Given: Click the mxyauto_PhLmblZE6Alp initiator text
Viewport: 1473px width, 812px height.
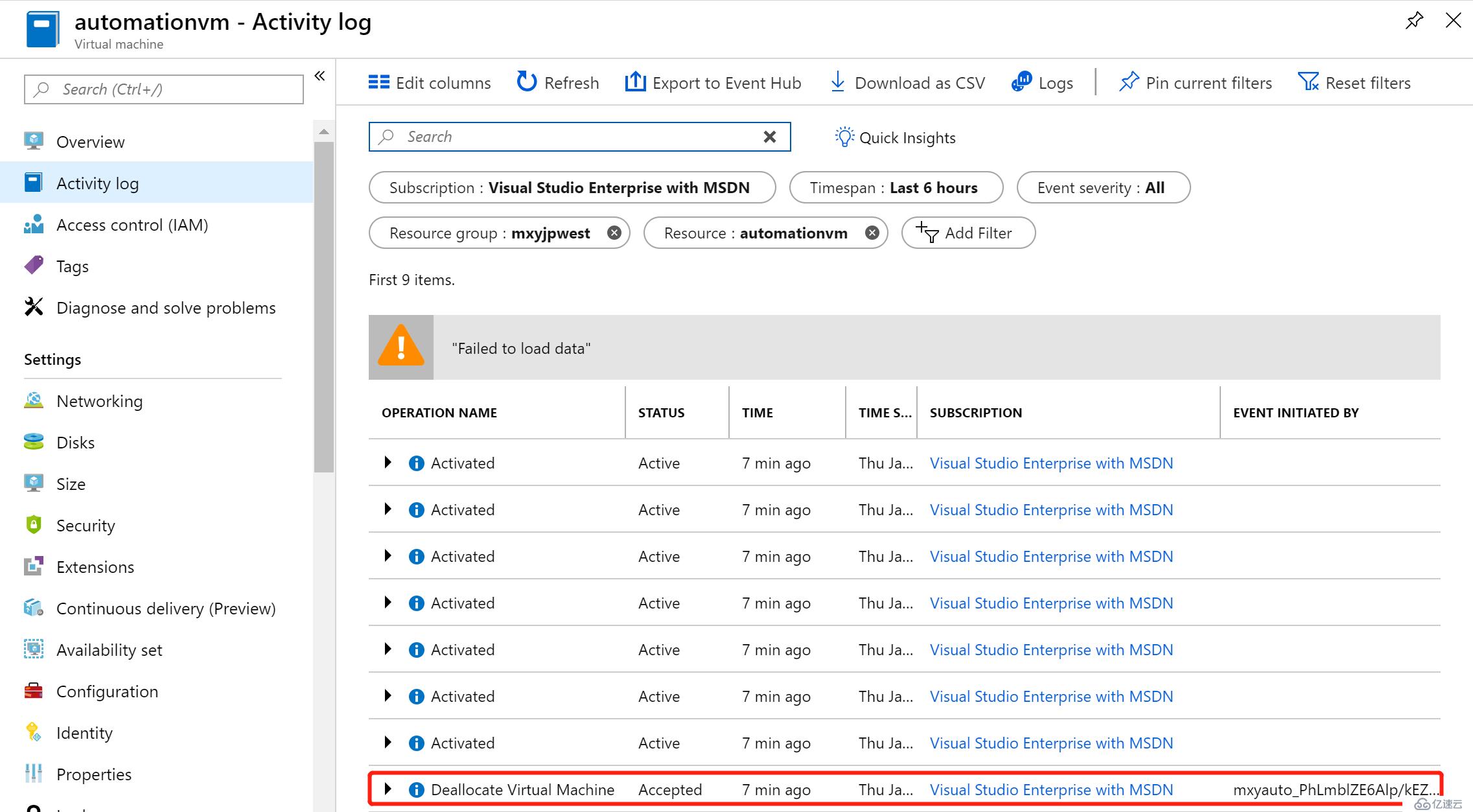Looking at the screenshot, I should click(1336, 790).
